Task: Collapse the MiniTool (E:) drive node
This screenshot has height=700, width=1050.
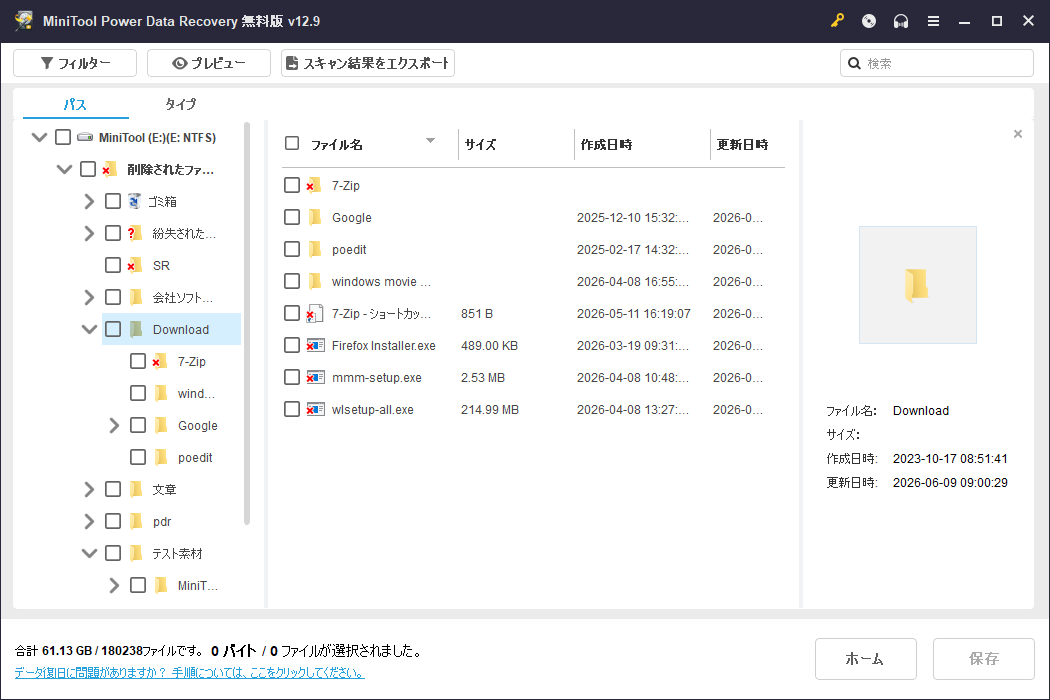Action: 40,137
